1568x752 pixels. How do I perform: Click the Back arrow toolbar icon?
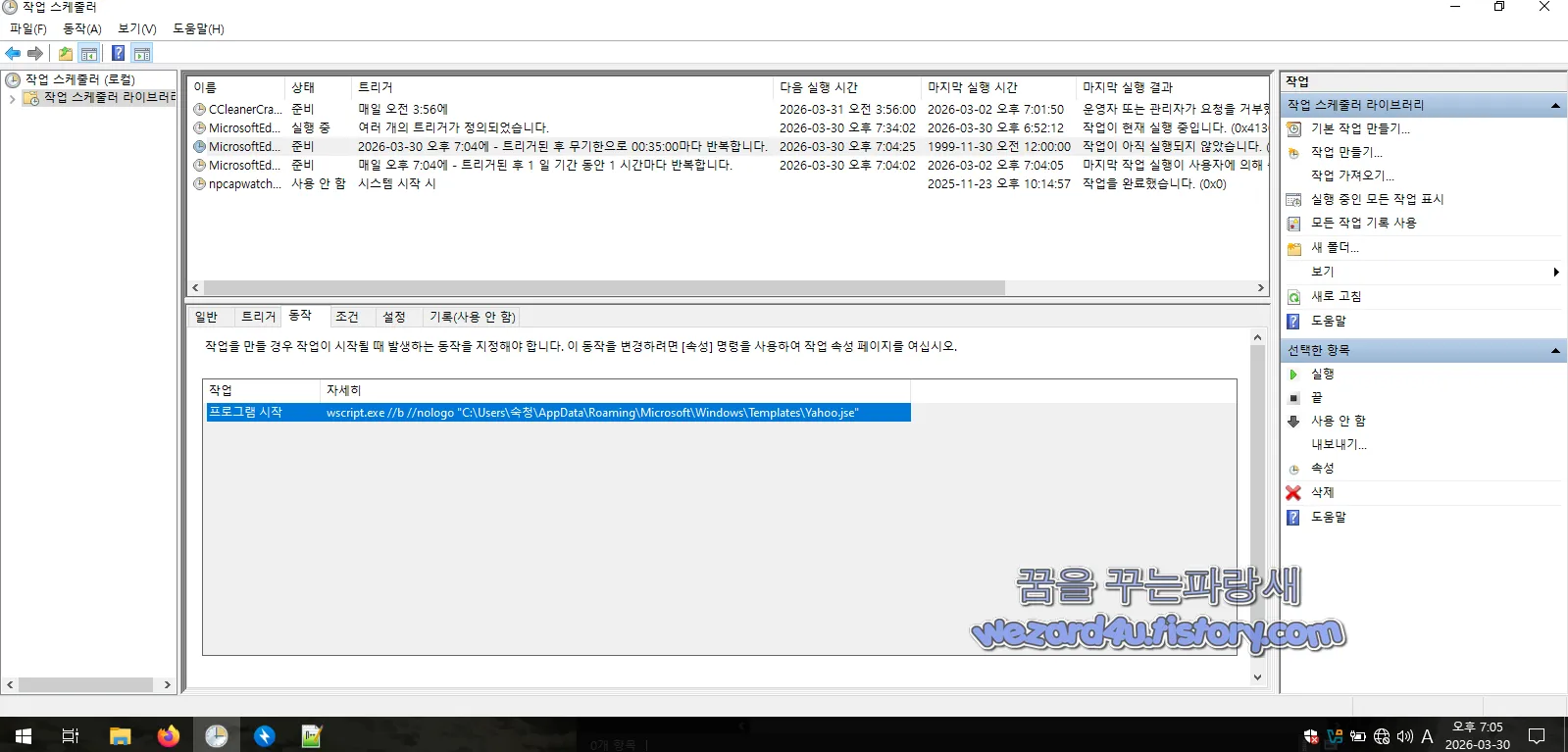pyautogui.click(x=13, y=53)
